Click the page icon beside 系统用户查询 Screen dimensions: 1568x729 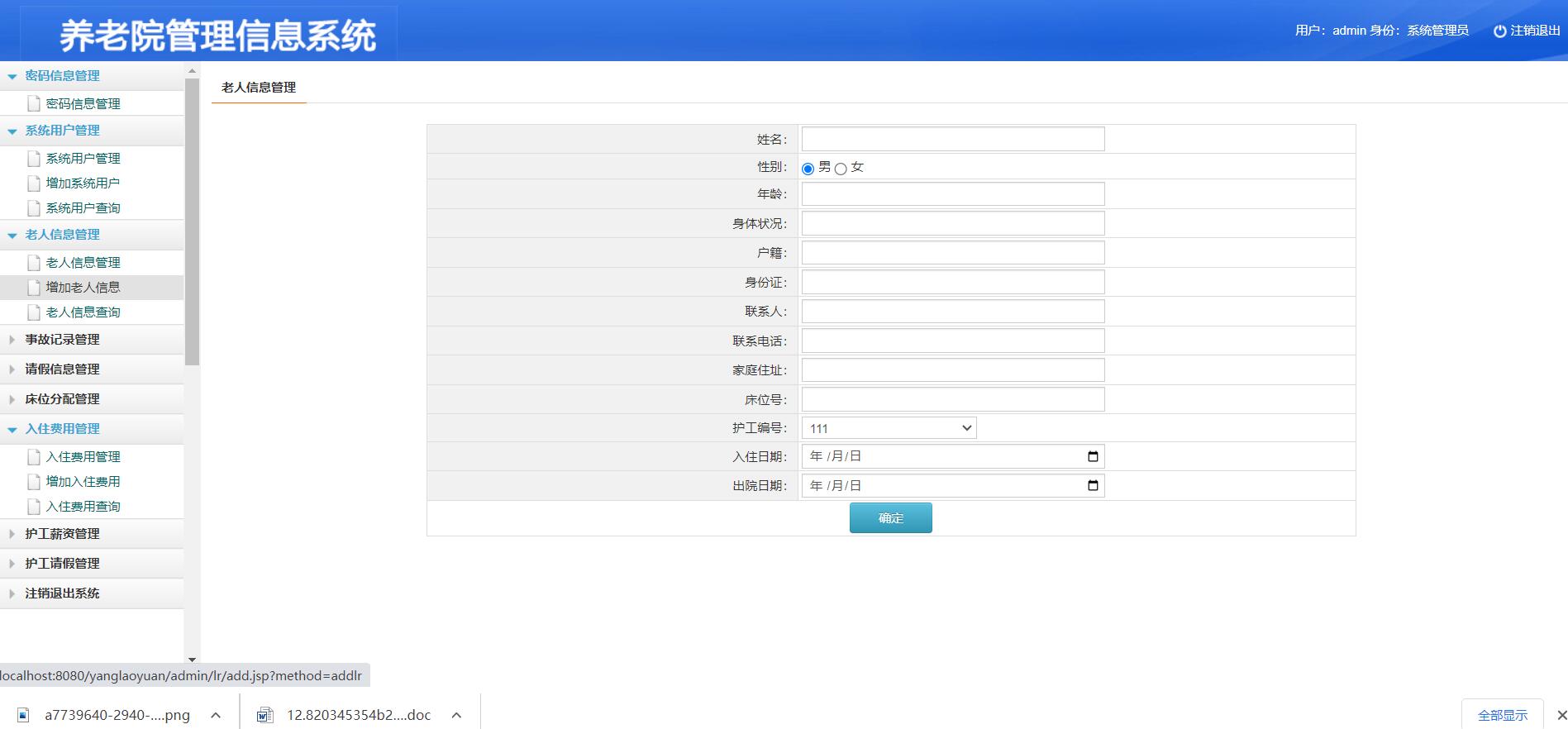pyautogui.click(x=34, y=207)
